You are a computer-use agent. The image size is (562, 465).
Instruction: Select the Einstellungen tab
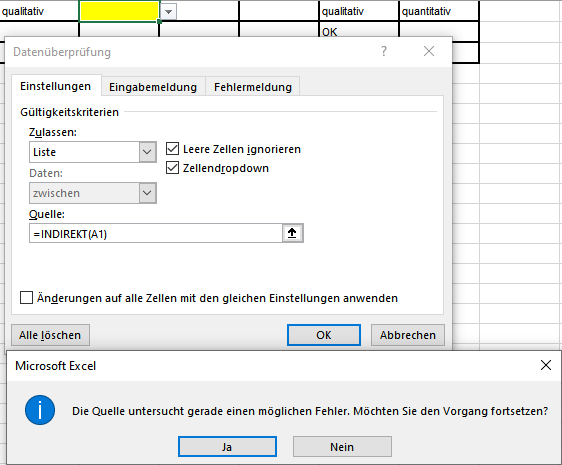(x=56, y=86)
